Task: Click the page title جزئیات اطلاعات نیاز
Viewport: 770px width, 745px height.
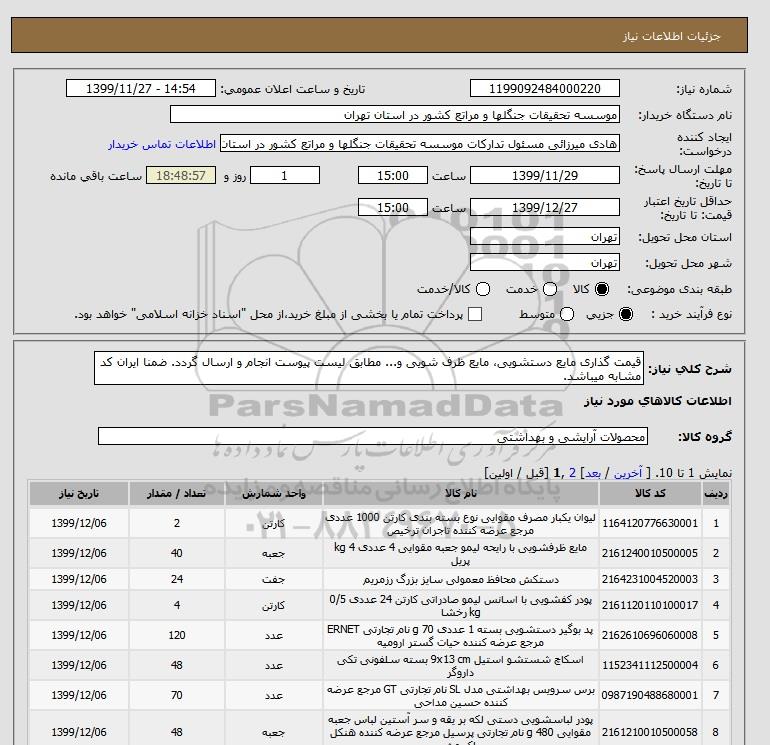Action: pyautogui.click(x=671, y=36)
